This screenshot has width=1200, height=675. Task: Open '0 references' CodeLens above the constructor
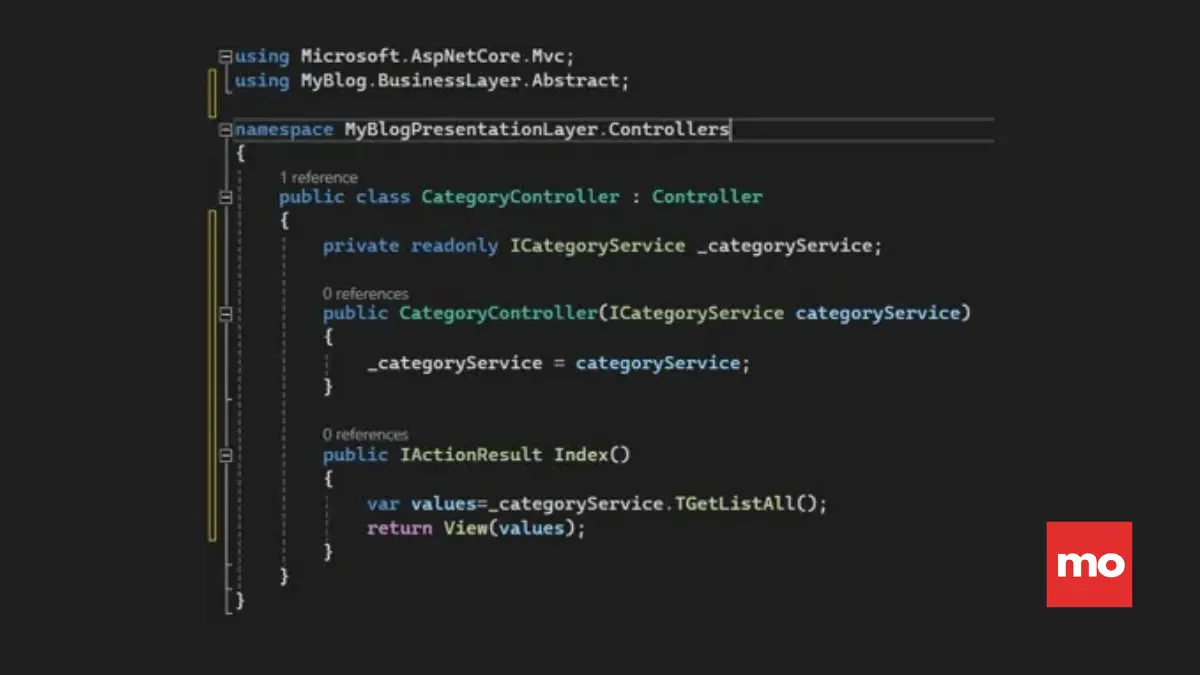[365, 294]
